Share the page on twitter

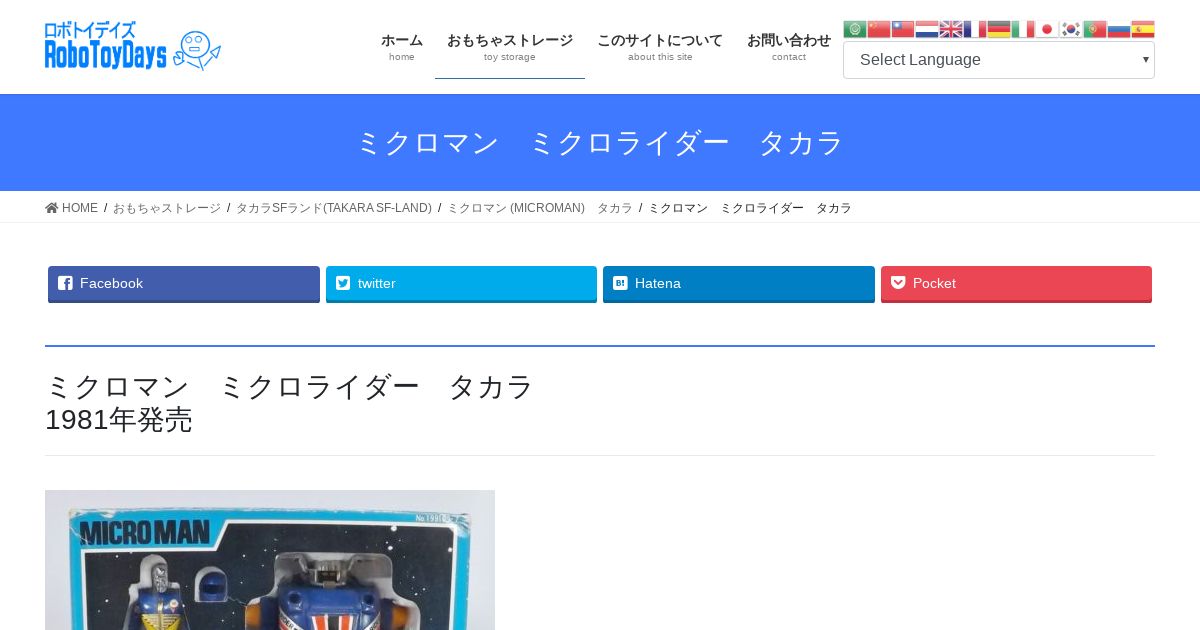[461, 284]
